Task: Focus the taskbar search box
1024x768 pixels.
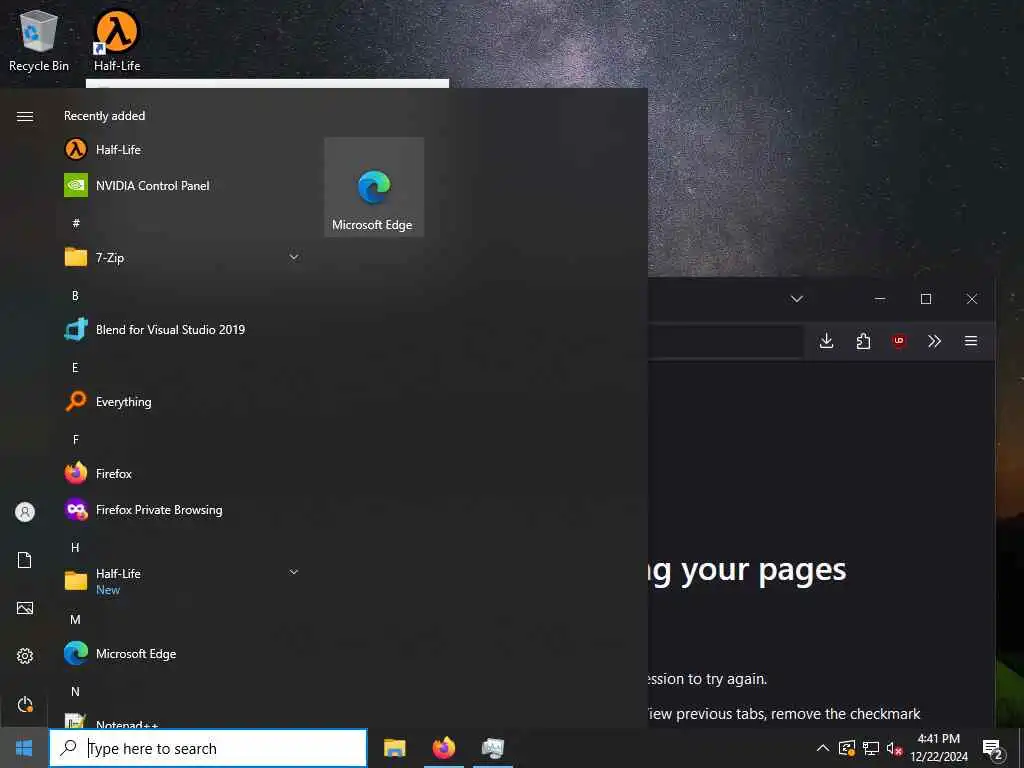Action: (208, 748)
